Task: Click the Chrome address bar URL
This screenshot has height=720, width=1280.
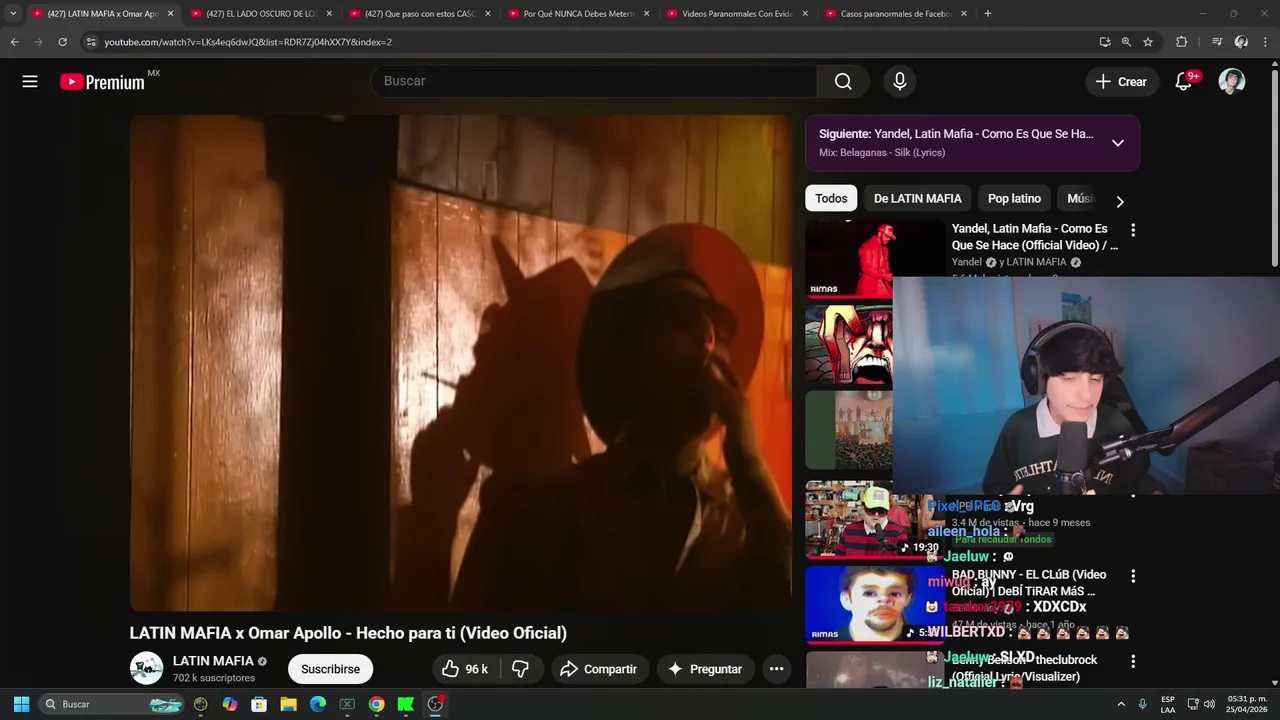Action: click(x=248, y=42)
